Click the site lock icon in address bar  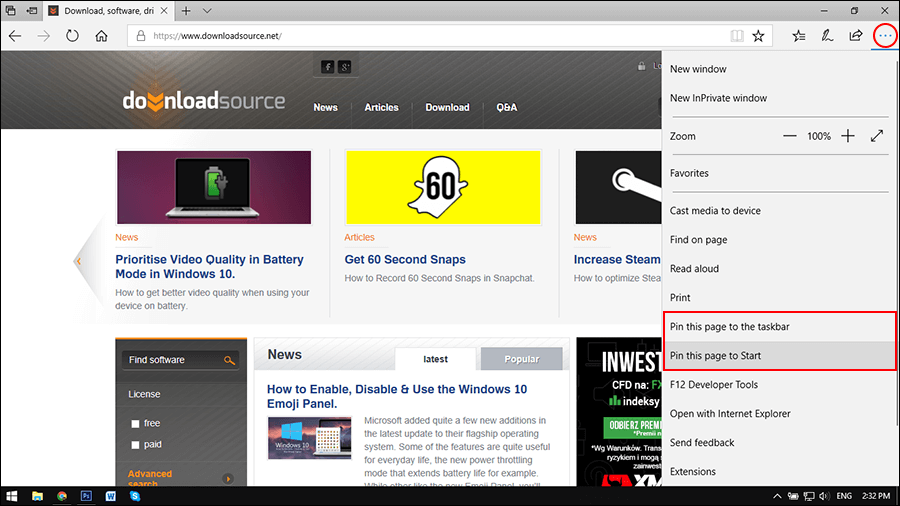141,36
